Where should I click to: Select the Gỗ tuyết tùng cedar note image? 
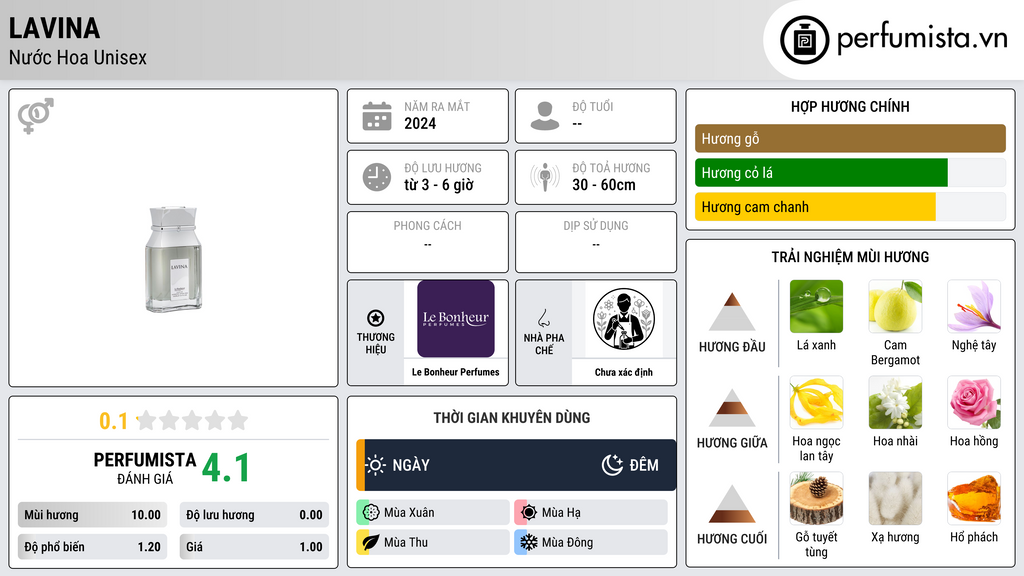coord(816,498)
